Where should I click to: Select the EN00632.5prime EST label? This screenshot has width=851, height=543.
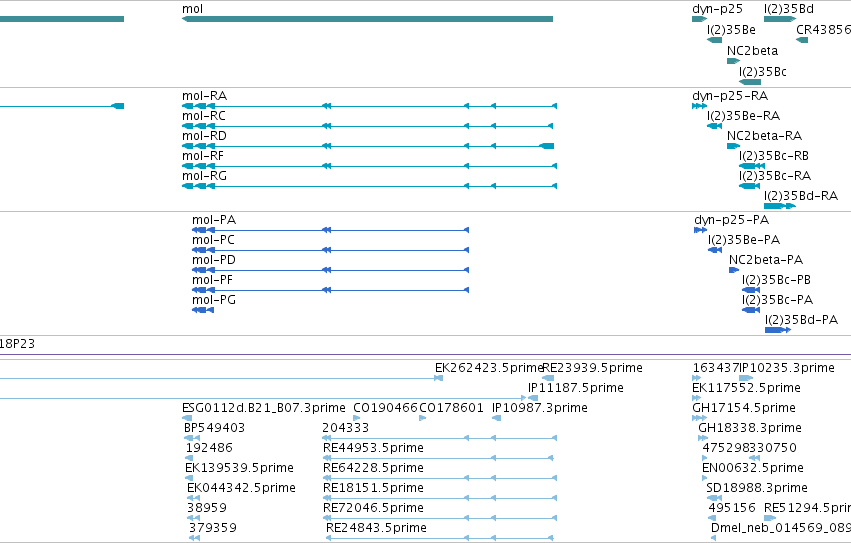click(x=753, y=468)
